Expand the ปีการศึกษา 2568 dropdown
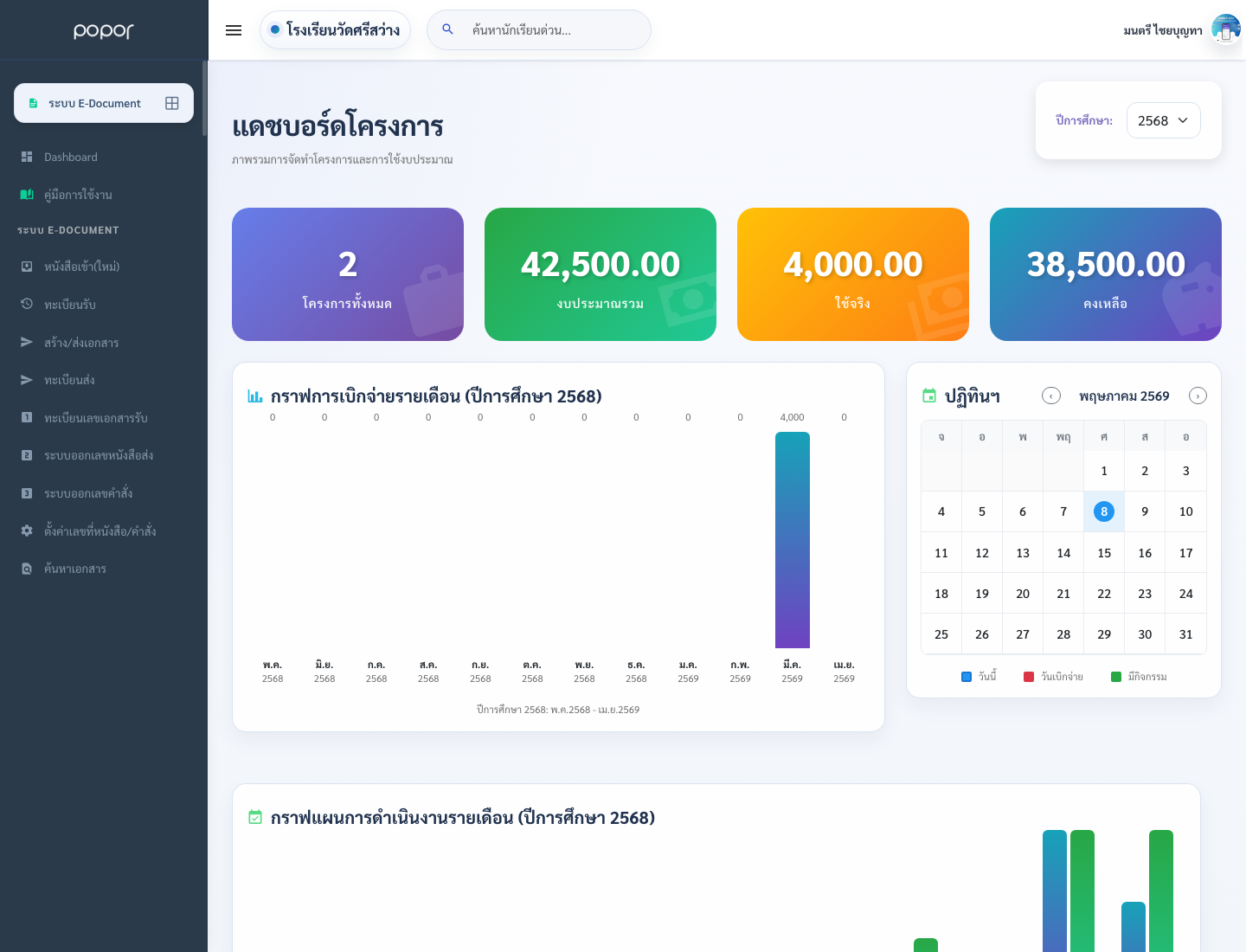 [1163, 120]
